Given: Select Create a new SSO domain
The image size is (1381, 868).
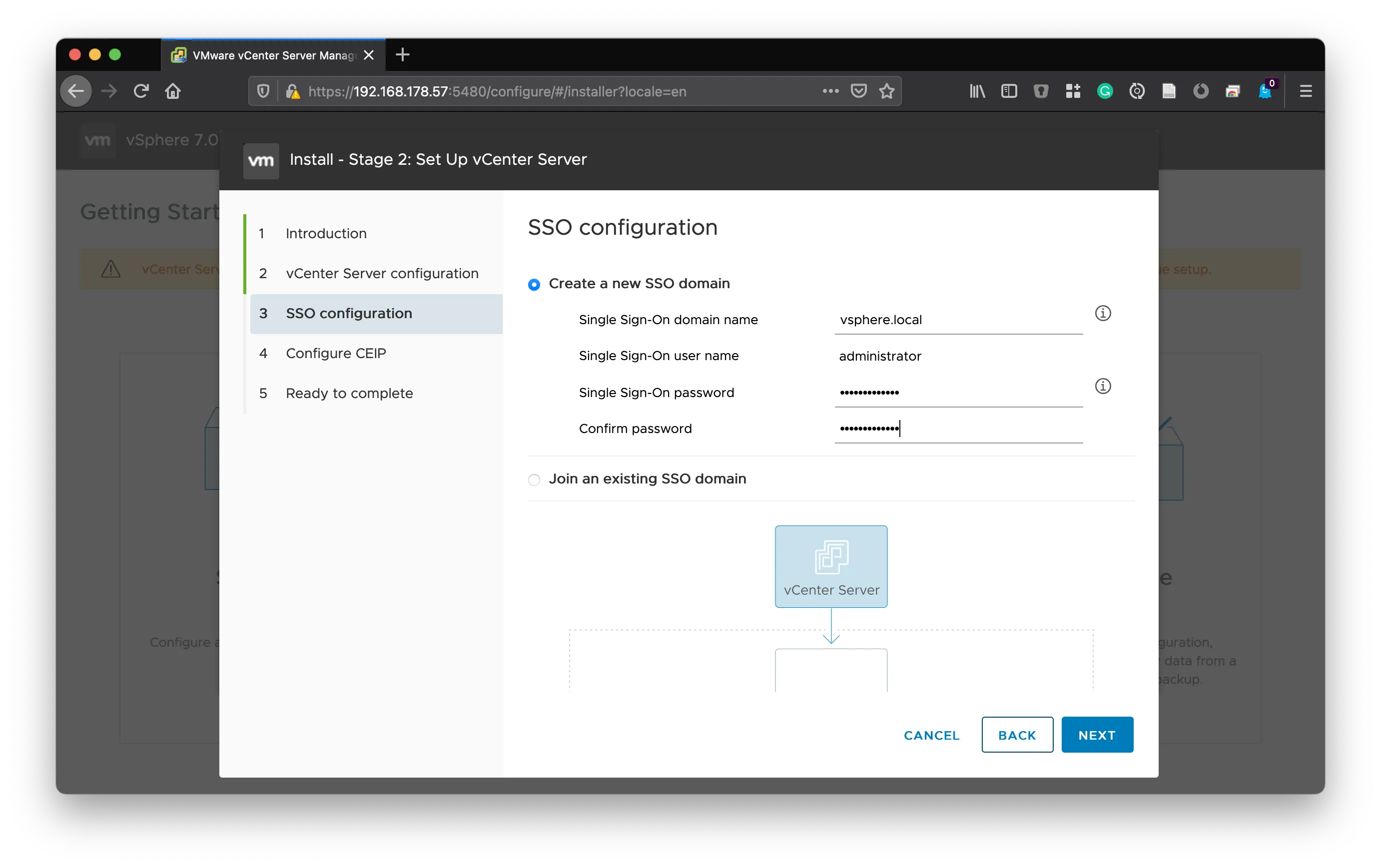Looking at the screenshot, I should (x=534, y=284).
